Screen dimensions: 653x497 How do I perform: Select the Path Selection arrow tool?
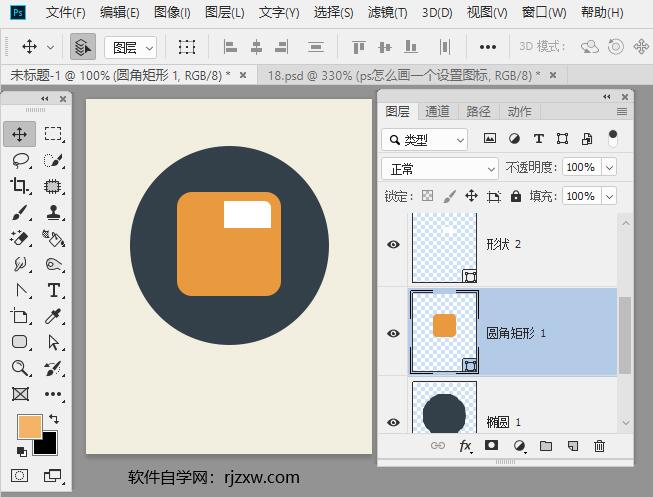tap(53, 342)
